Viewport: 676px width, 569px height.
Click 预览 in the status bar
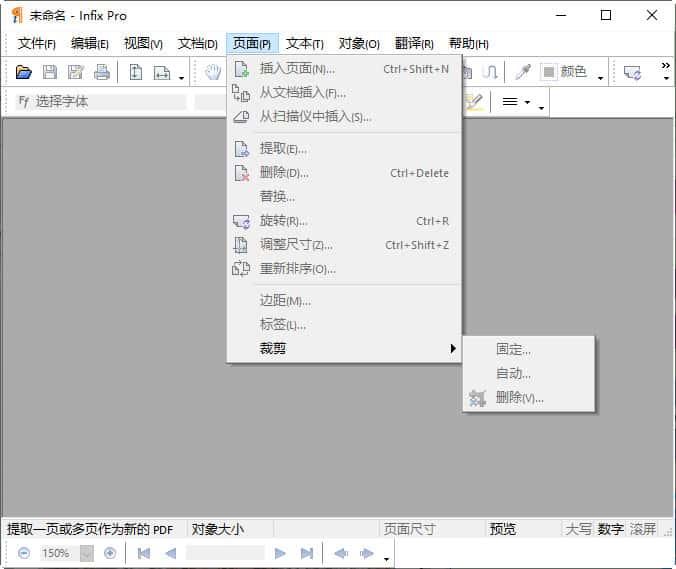pos(503,529)
